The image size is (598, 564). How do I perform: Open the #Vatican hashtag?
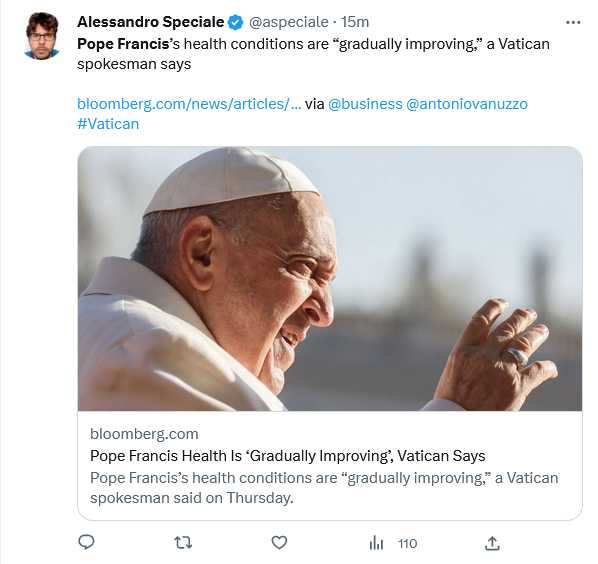pyautogui.click(x=108, y=124)
